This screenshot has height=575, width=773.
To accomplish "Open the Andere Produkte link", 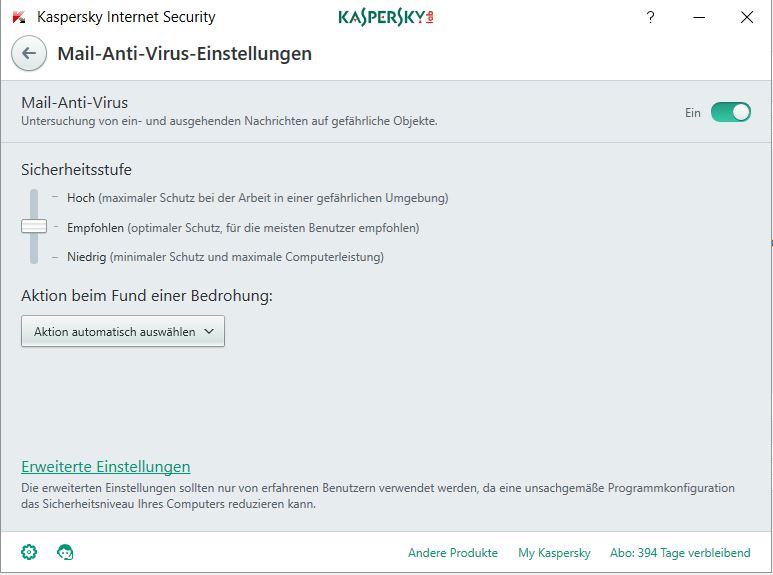I will click(453, 553).
